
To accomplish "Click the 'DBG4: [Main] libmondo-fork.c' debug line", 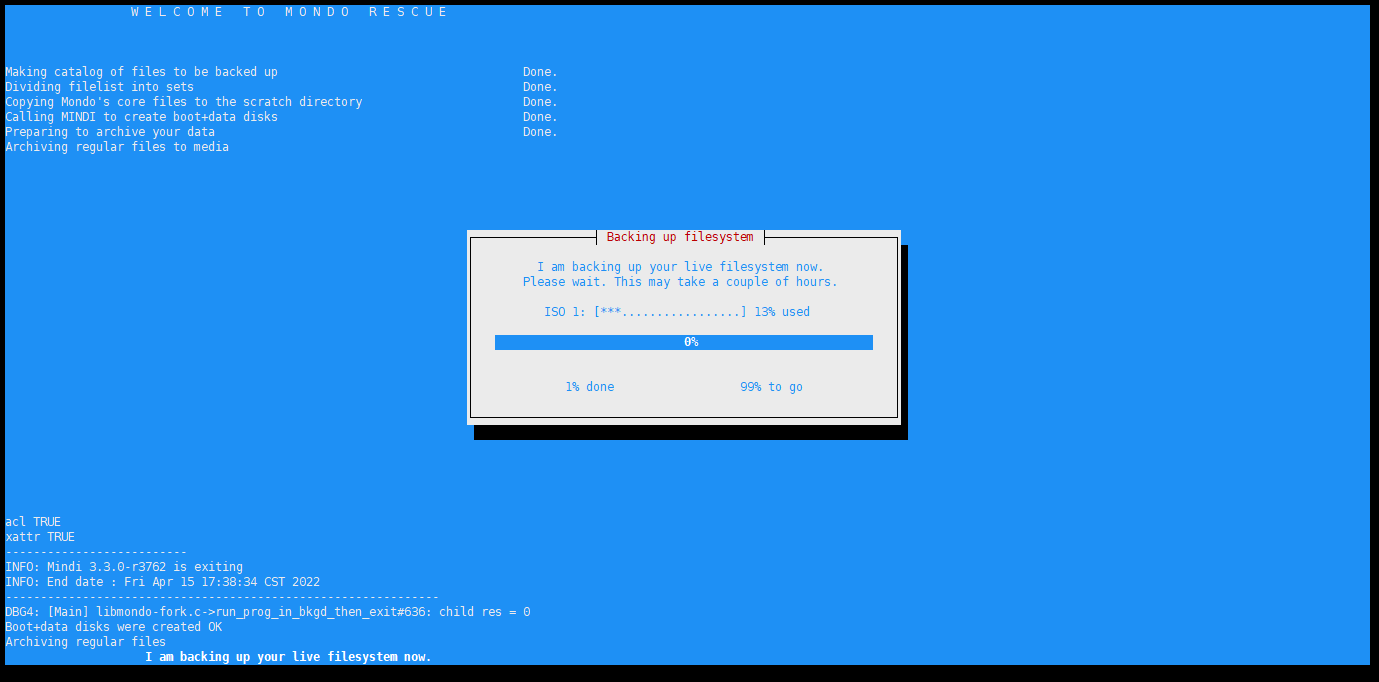I will point(267,612).
